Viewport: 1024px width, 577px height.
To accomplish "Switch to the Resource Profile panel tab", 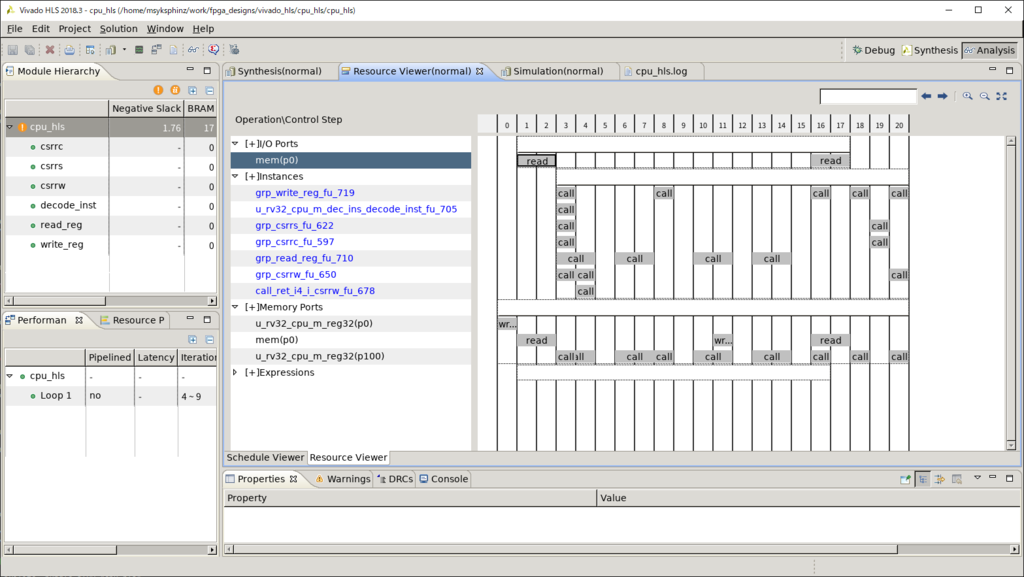I will (x=131, y=320).
